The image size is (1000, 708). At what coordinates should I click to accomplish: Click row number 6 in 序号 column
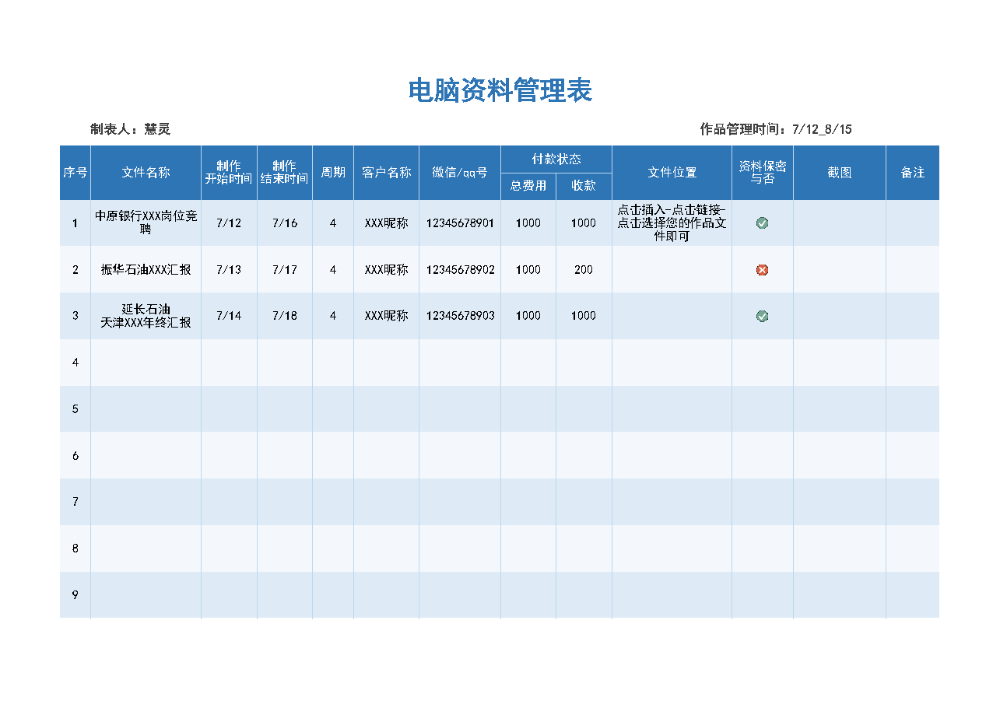pyautogui.click(x=75, y=455)
